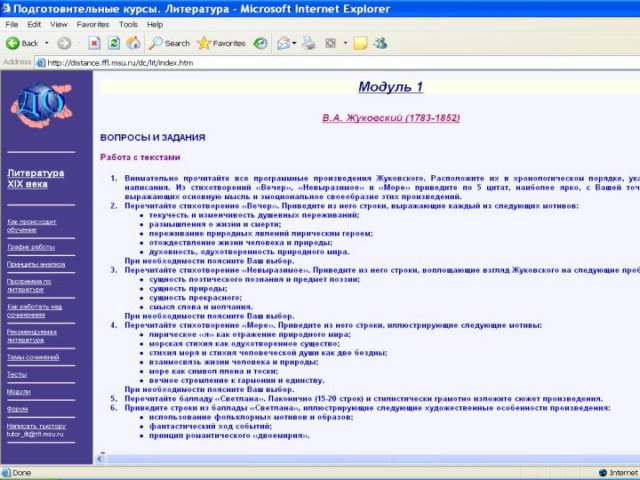The image size is (640, 480).
Task: Open the Favorites menu
Action: tap(93, 24)
